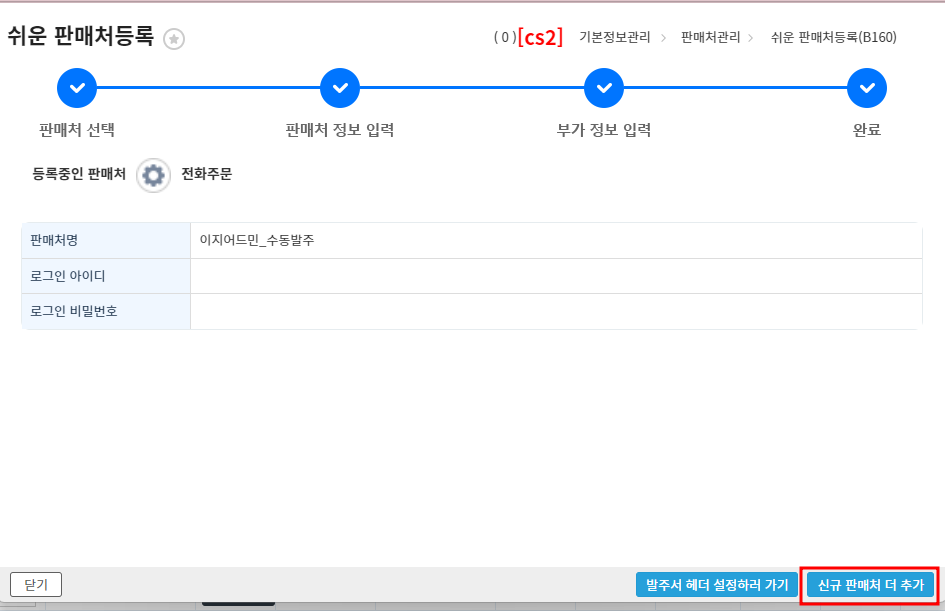The image size is (945, 611).
Task: Go to 발주서 헤더 설정하러 가기
Action: click(717, 585)
